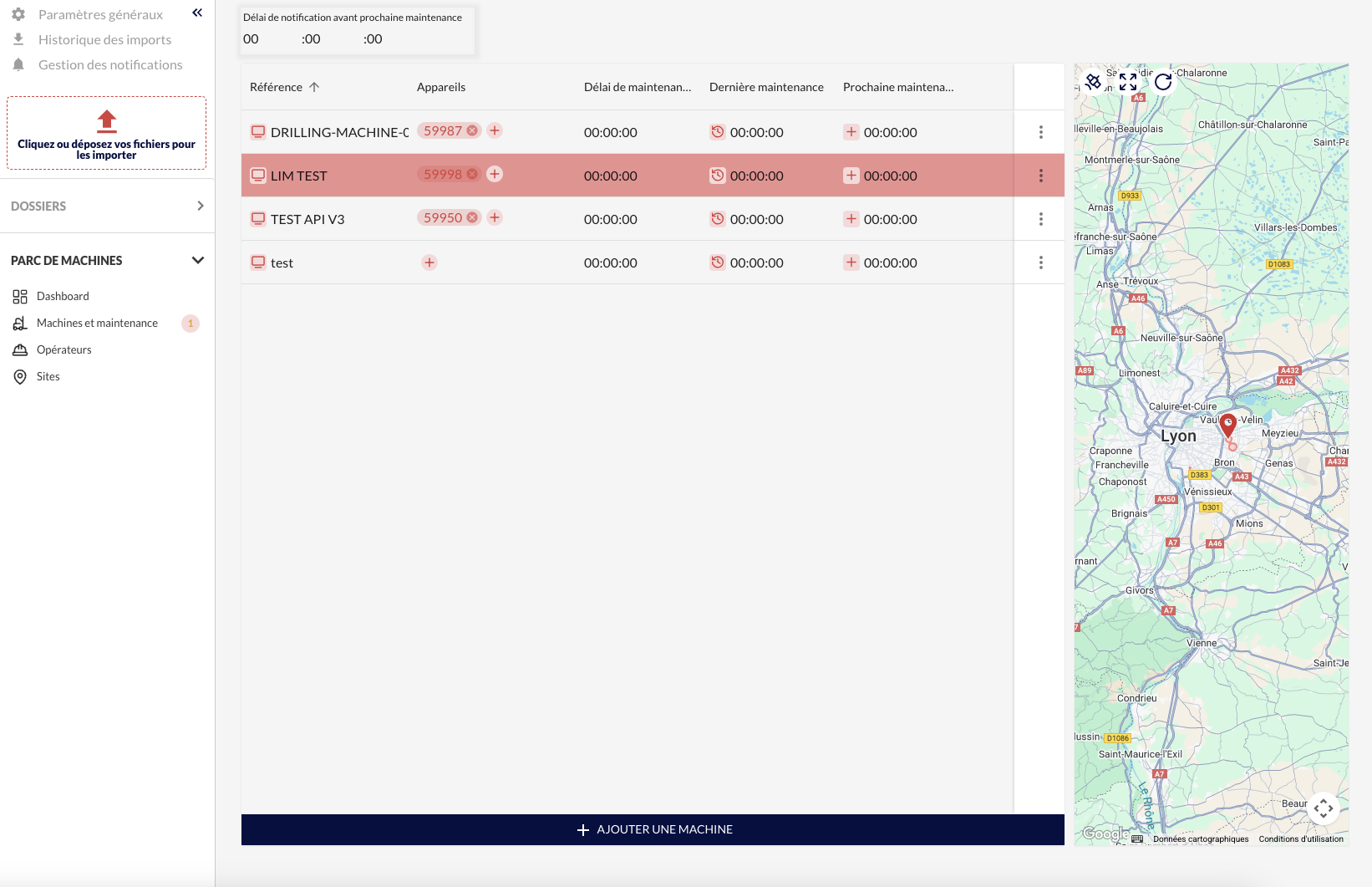This screenshot has height=887, width=1372.
Task: Go to Opérateurs in the sidebar
Action: [x=64, y=349]
